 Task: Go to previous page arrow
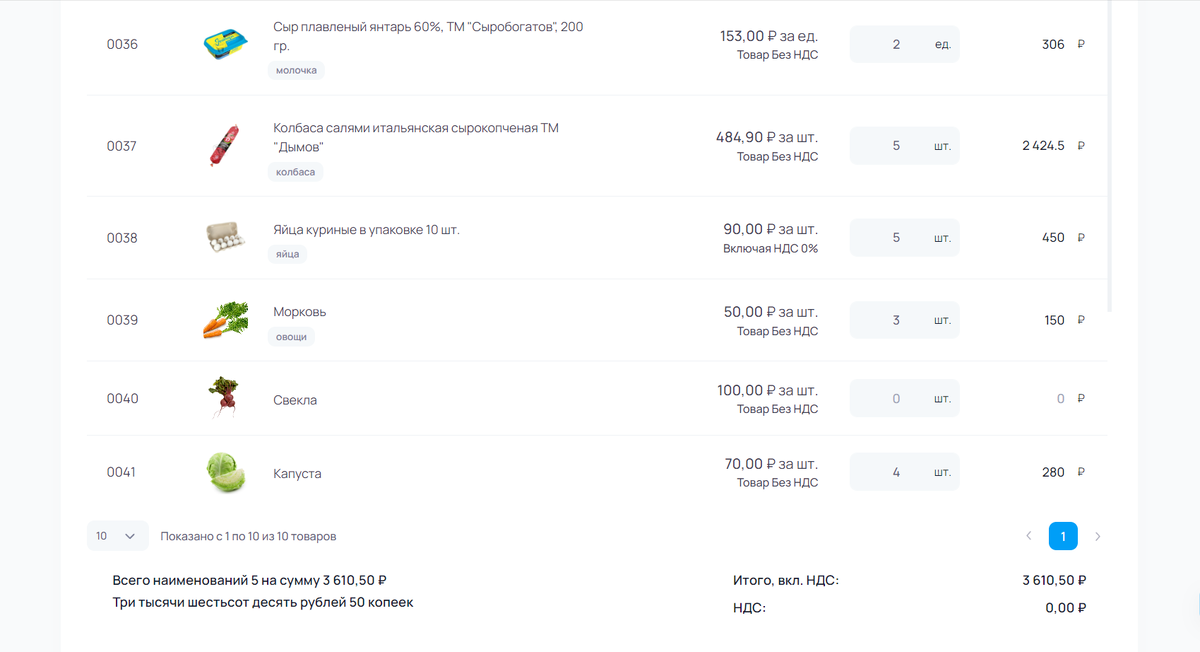point(1029,537)
